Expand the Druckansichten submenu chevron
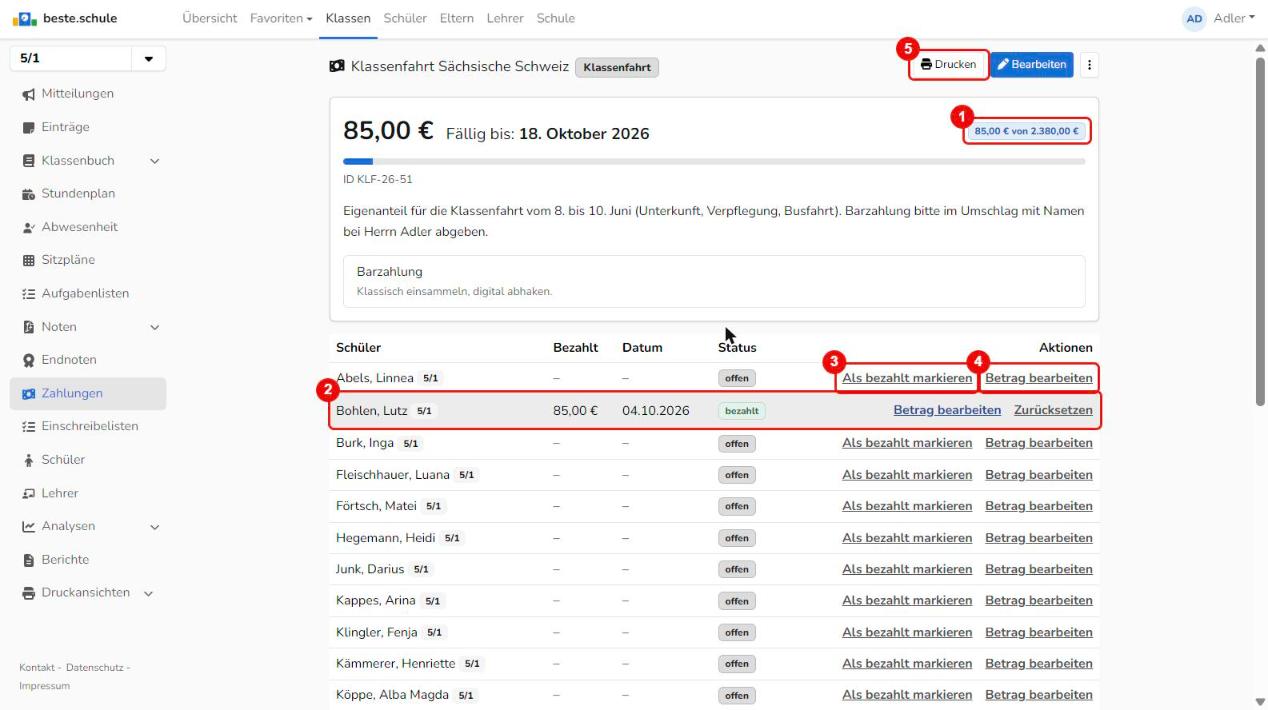This screenshot has height=710, width=1268. [149, 593]
